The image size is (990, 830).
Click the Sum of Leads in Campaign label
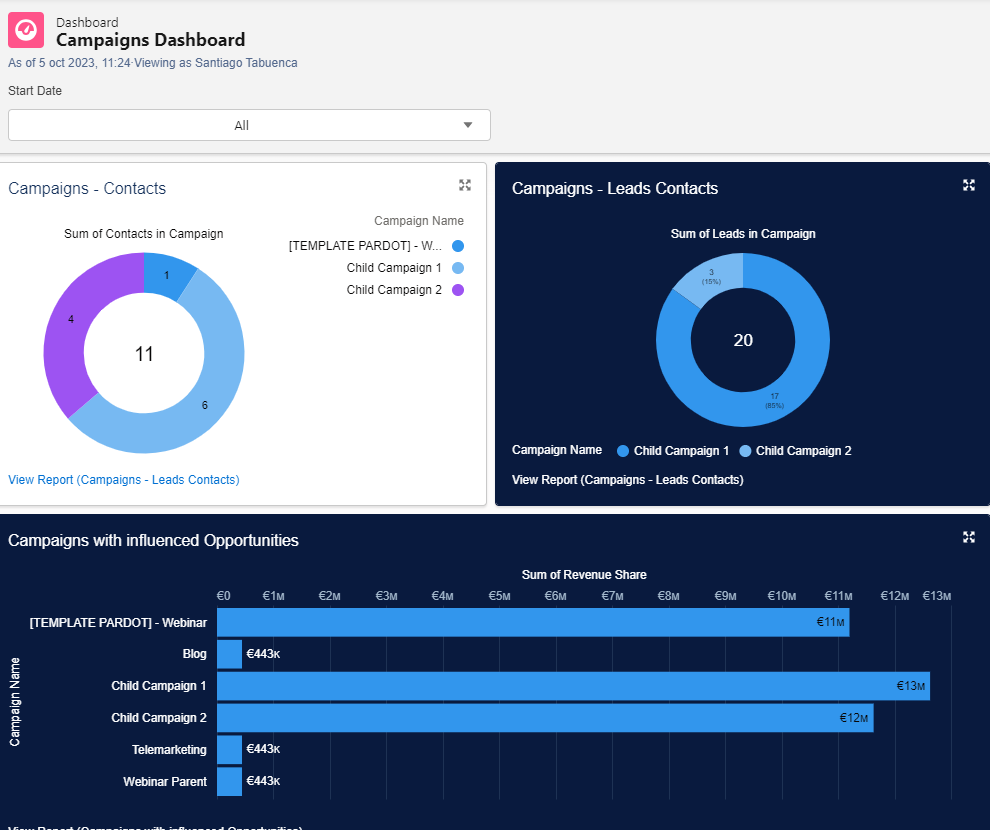[743, 234]
